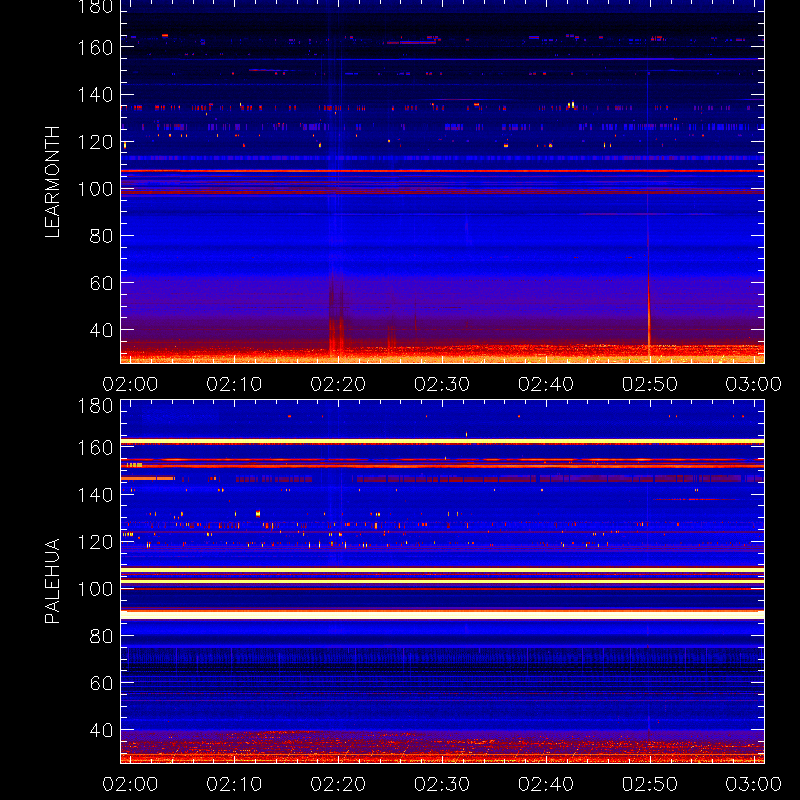Pick the 02:10 time label below Learmonth plot
The image size is (800, 800).
(234, 384)
